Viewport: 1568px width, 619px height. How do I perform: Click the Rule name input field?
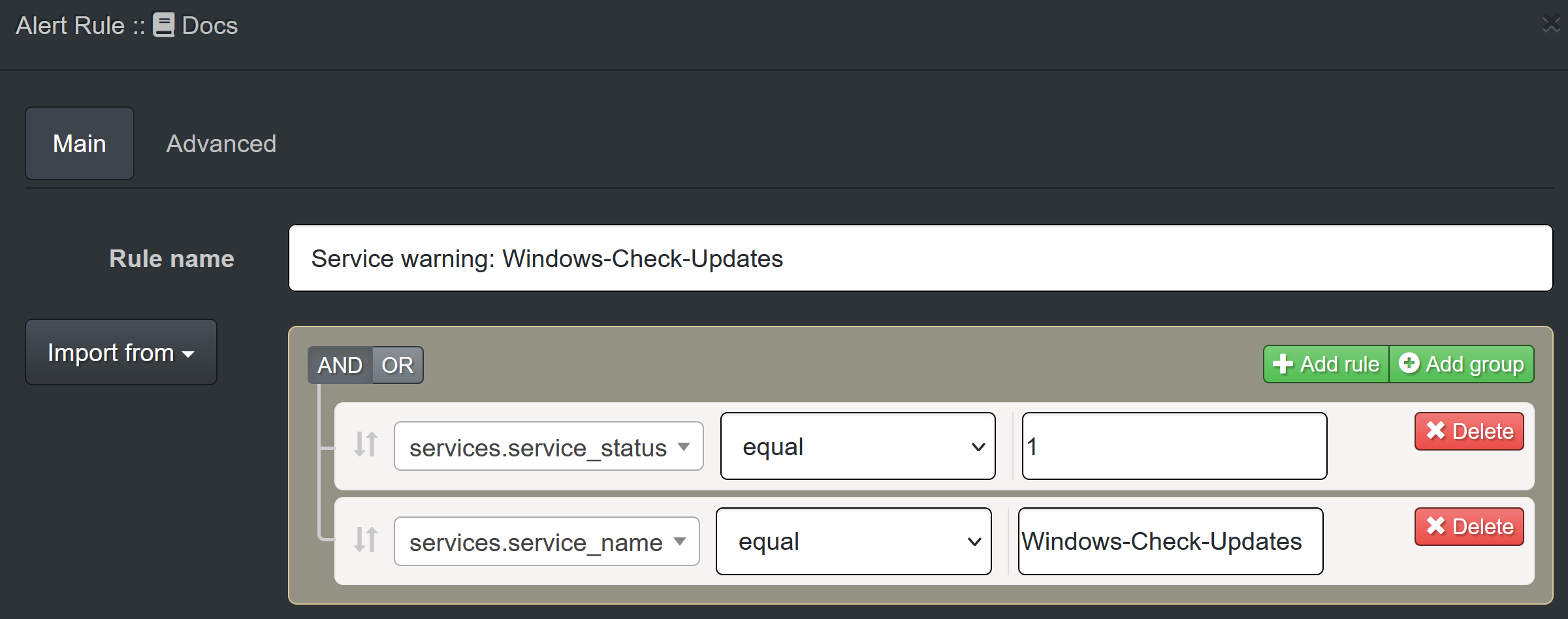click(920, 258)
